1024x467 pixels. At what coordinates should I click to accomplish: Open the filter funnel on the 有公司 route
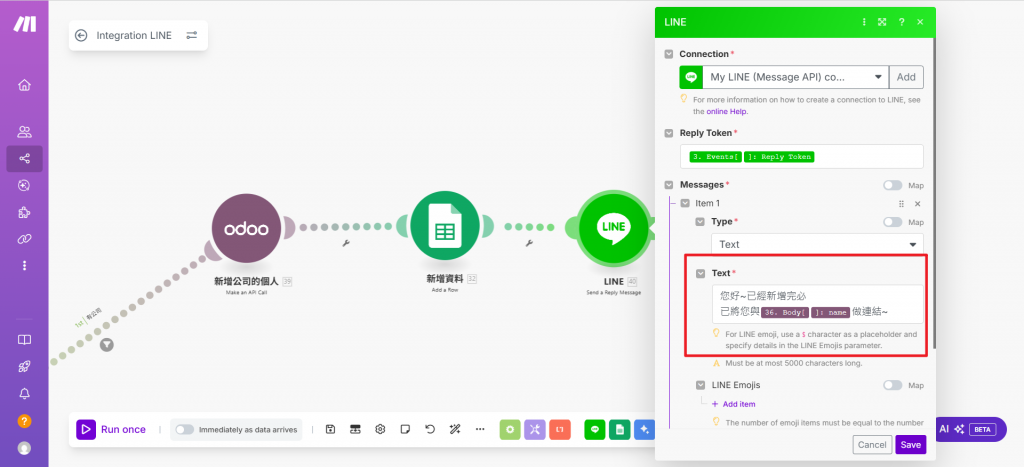106,344
